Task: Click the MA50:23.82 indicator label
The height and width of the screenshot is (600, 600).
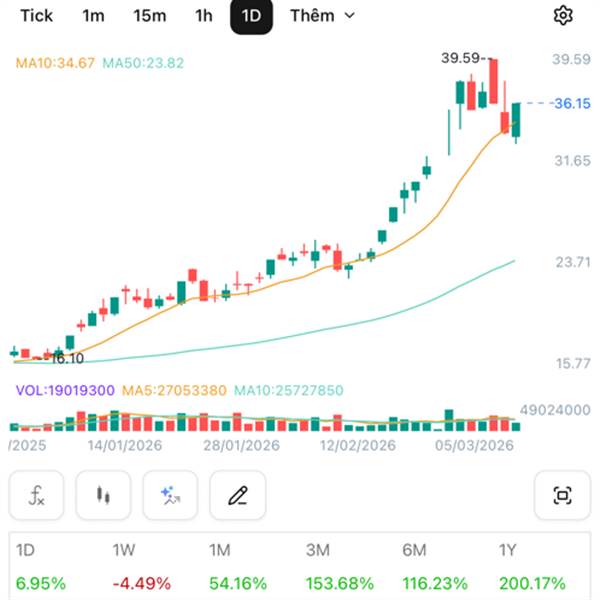Action: tap(143, 63)
